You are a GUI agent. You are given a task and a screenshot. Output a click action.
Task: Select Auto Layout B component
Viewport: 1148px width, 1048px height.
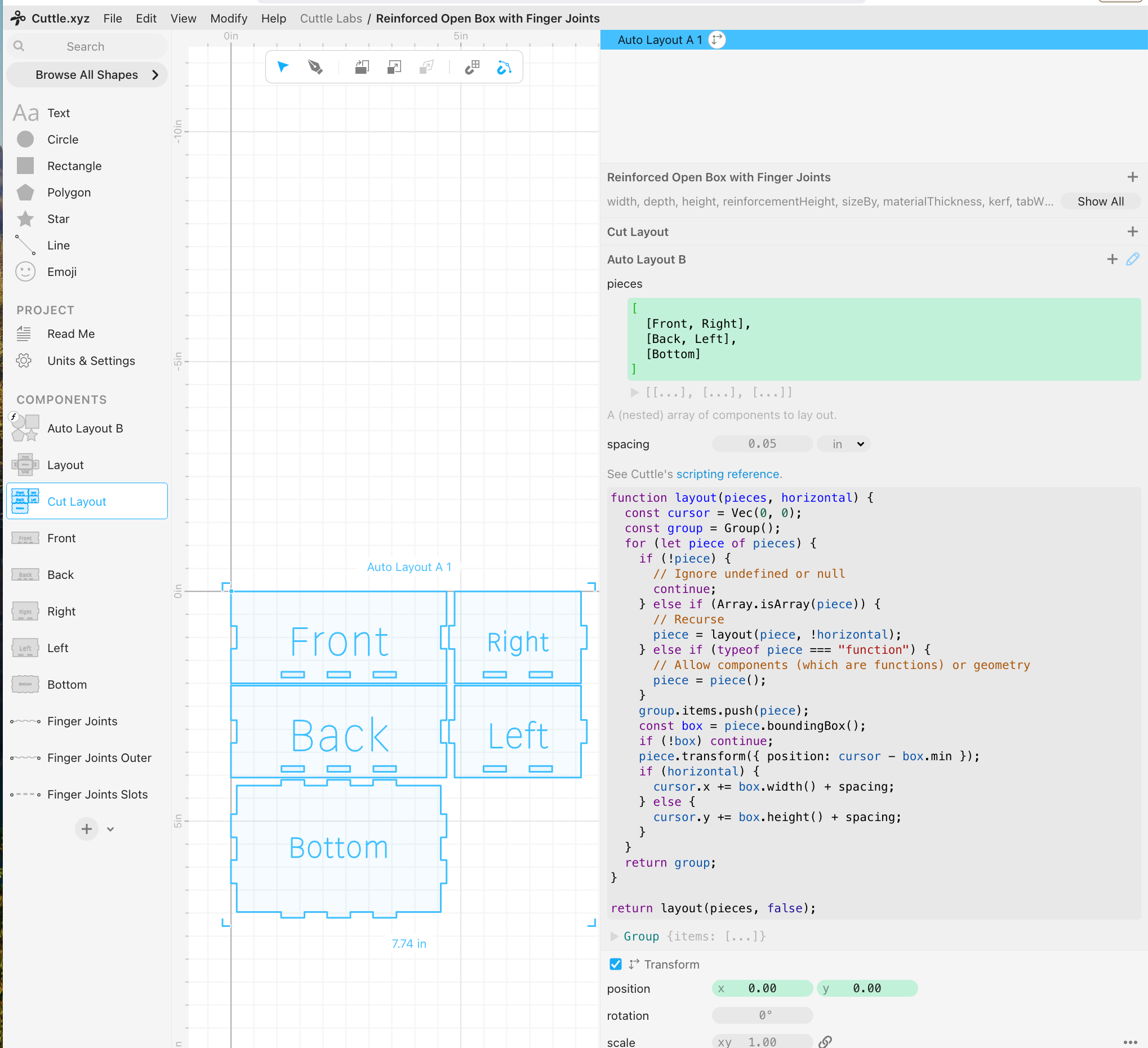[x=87, y=428]
